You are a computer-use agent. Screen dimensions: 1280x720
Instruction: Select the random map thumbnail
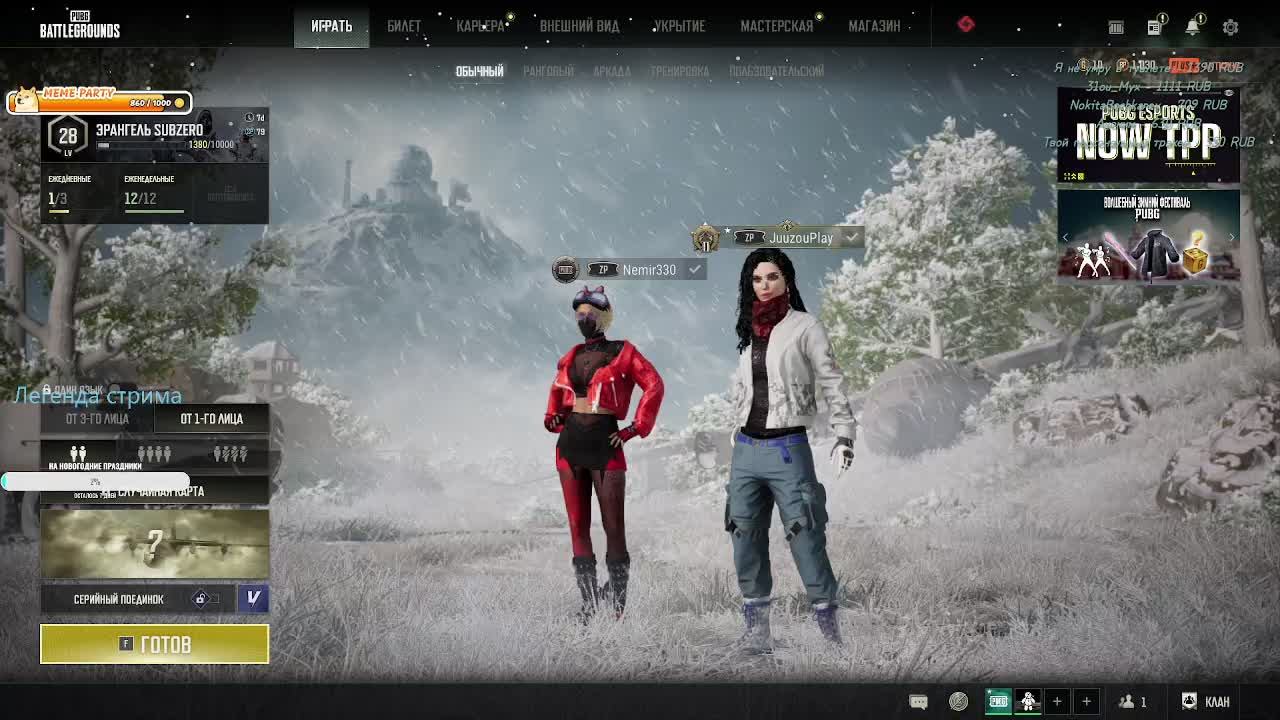click(x=154, y=544)
